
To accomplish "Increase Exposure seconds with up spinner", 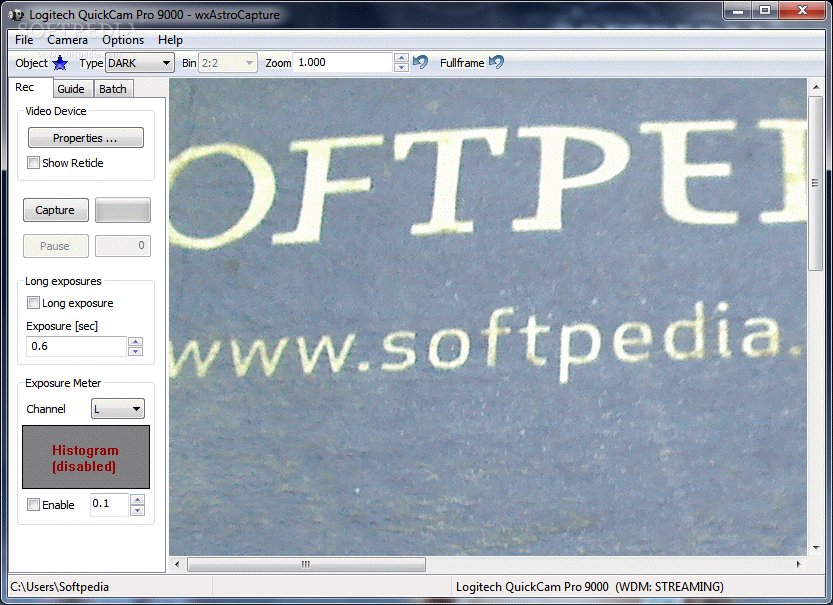I will pyautogui.click(x=136, y=342).
